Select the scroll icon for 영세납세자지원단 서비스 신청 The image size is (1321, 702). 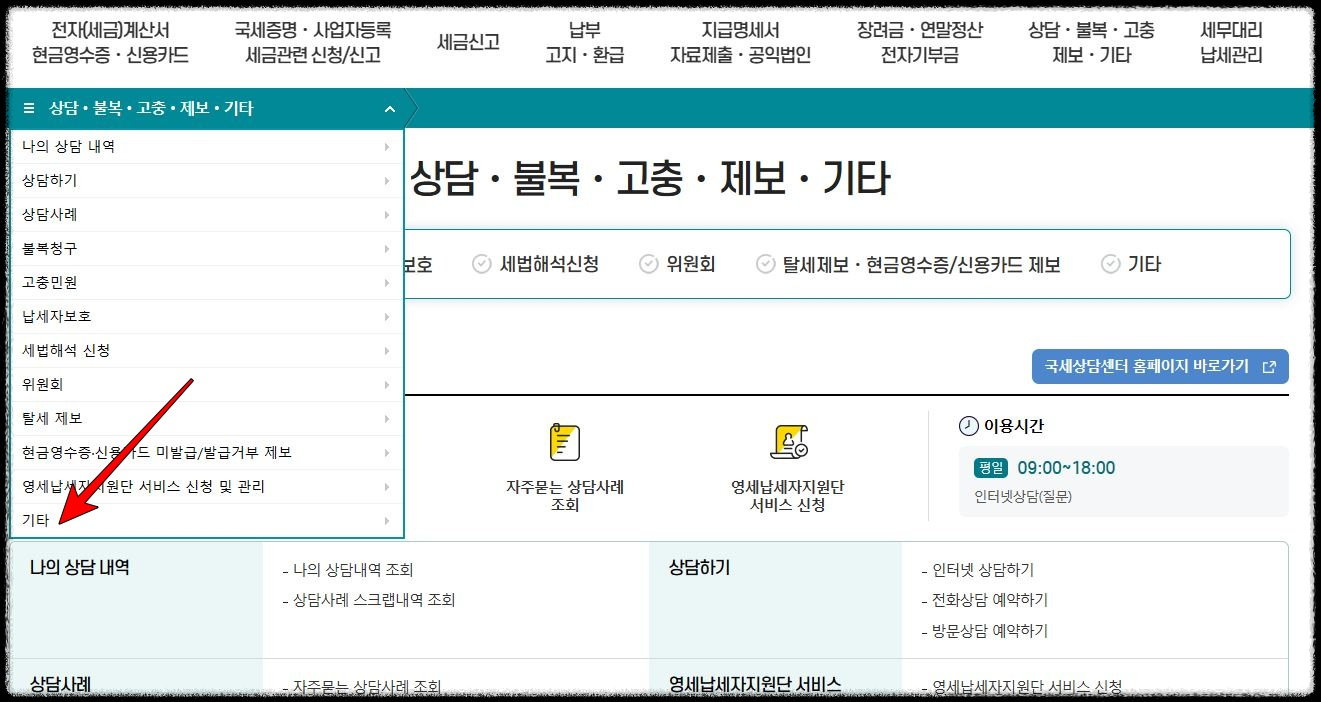pos(790,440)
